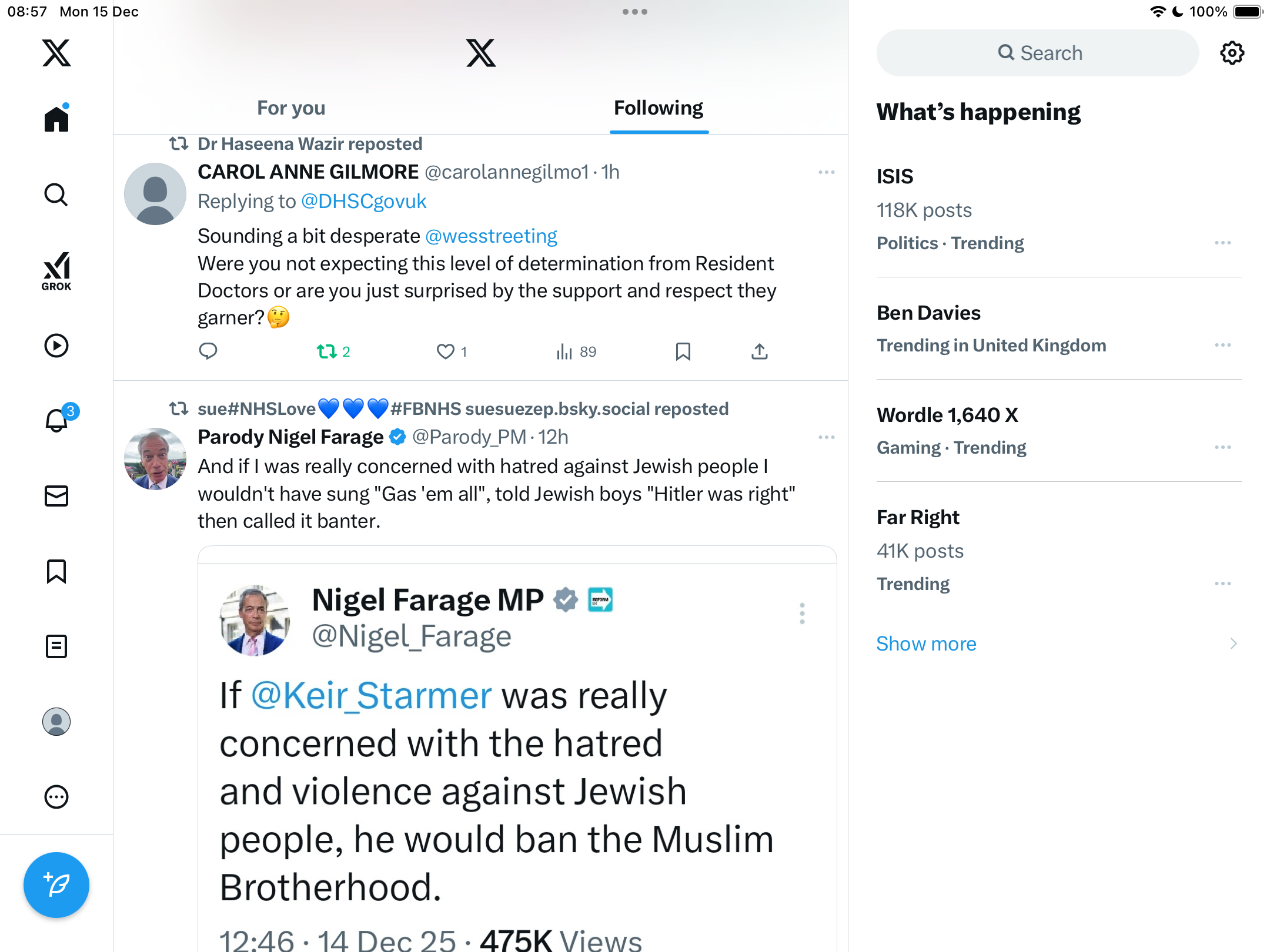Screen dimensions: 1270x952
Task: Open more options for ISIS trend
Action: [x=1222, y=243]
